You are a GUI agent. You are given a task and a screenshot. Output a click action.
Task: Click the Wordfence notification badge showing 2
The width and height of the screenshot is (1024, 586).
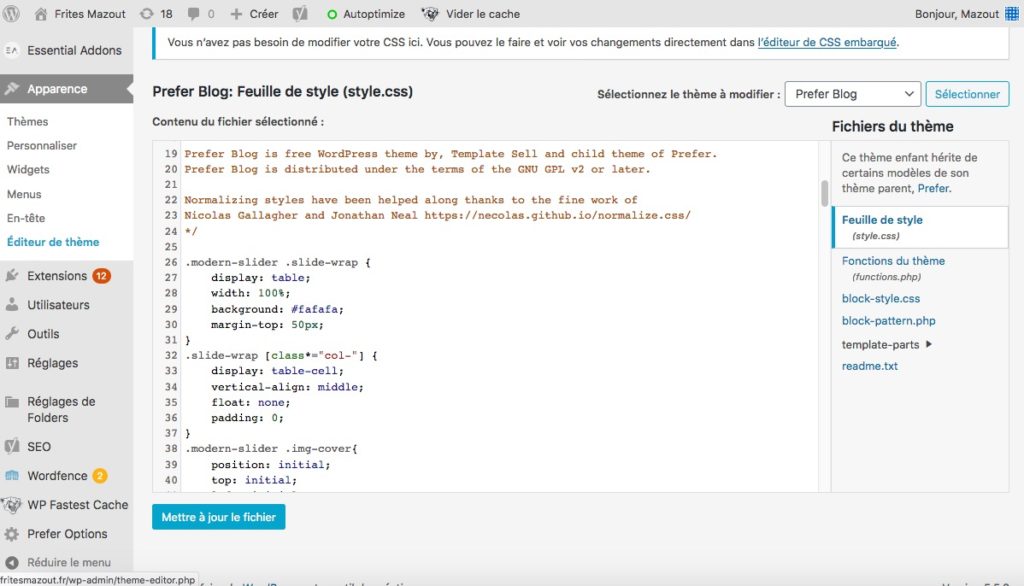pyautogui.click(x=99, y=476)
